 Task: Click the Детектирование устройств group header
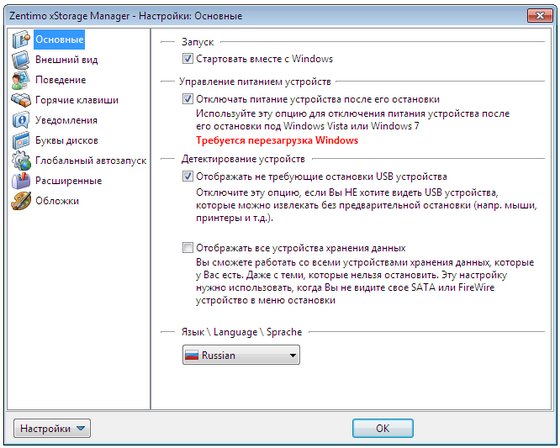tap(243, 159)
